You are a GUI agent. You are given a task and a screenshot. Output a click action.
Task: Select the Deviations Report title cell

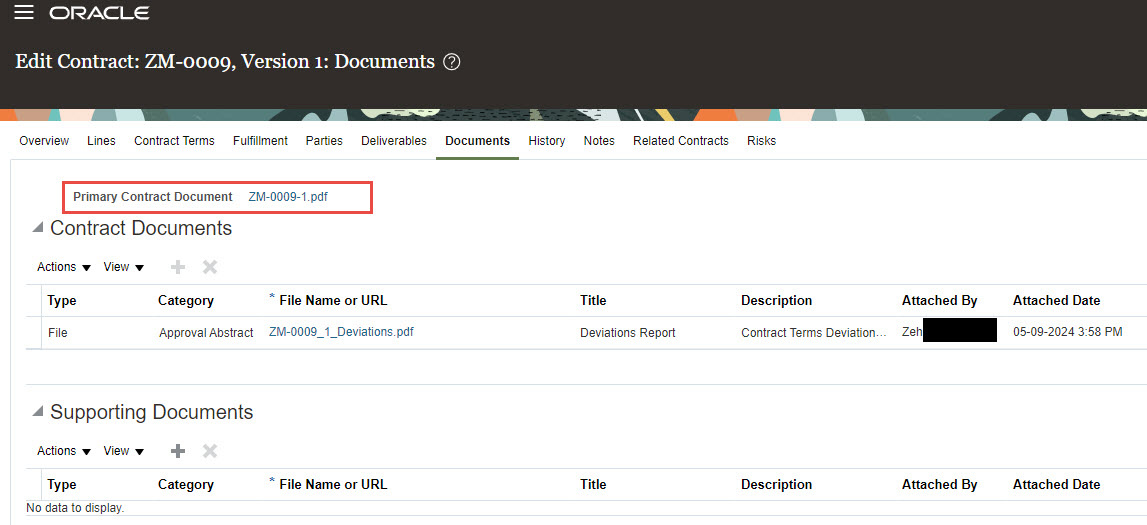coord(628,333)
